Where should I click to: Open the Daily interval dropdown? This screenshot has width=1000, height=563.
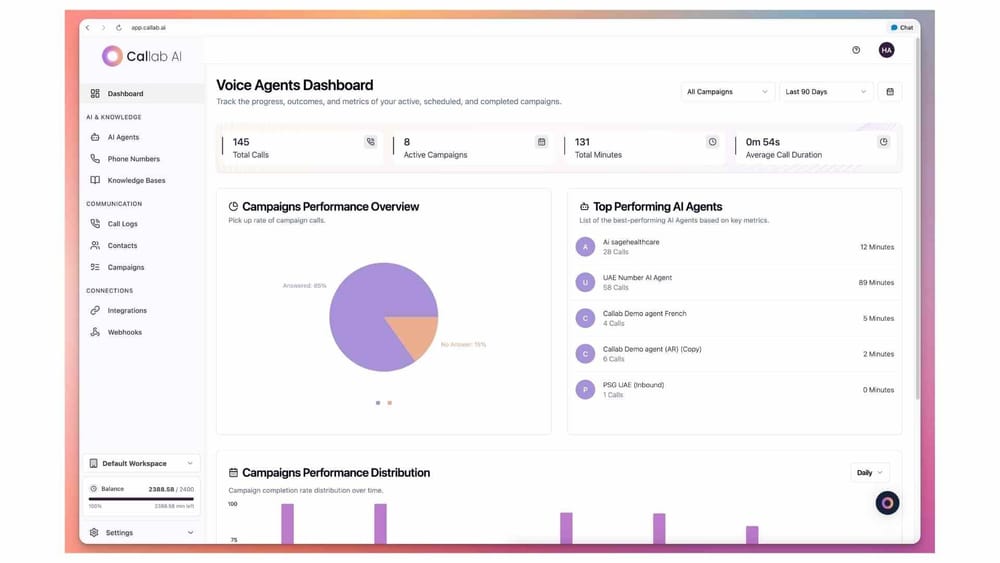pyautogui.click(x=869, y=472)
